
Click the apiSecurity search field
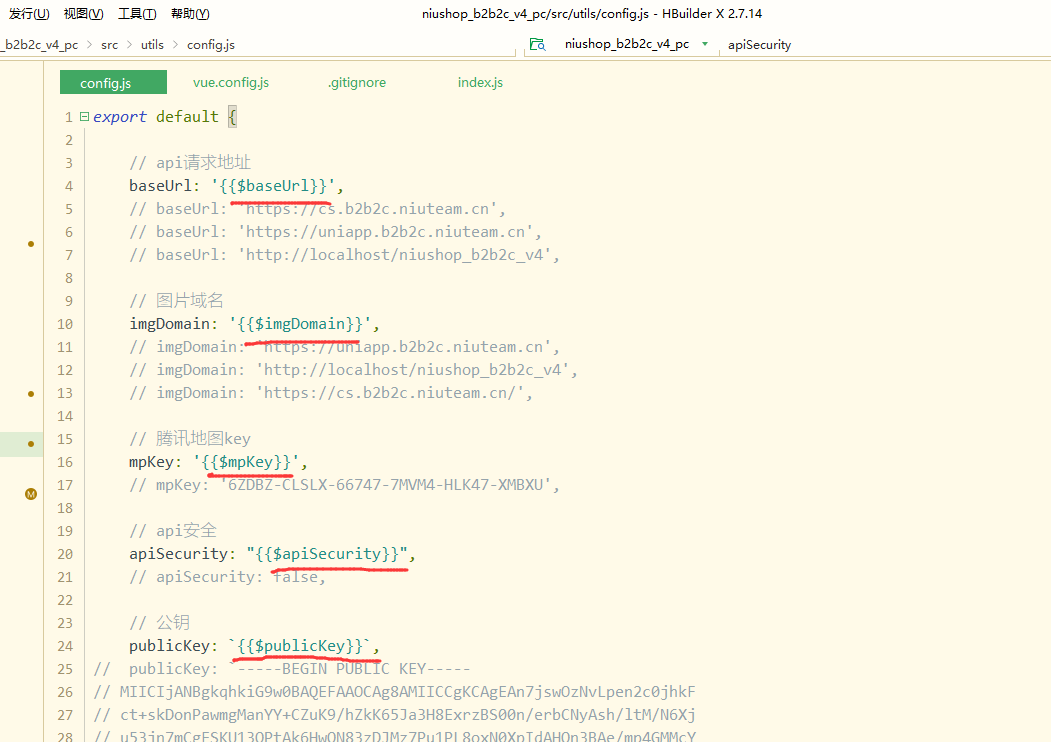[760, 44]
